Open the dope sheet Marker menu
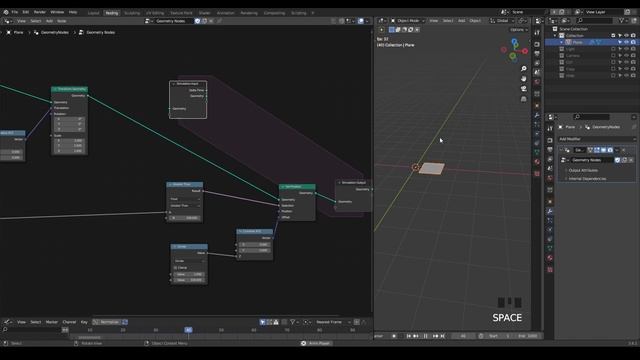Image resolution: width=640 pixels, height=360 pixels. tap(52, 322)
